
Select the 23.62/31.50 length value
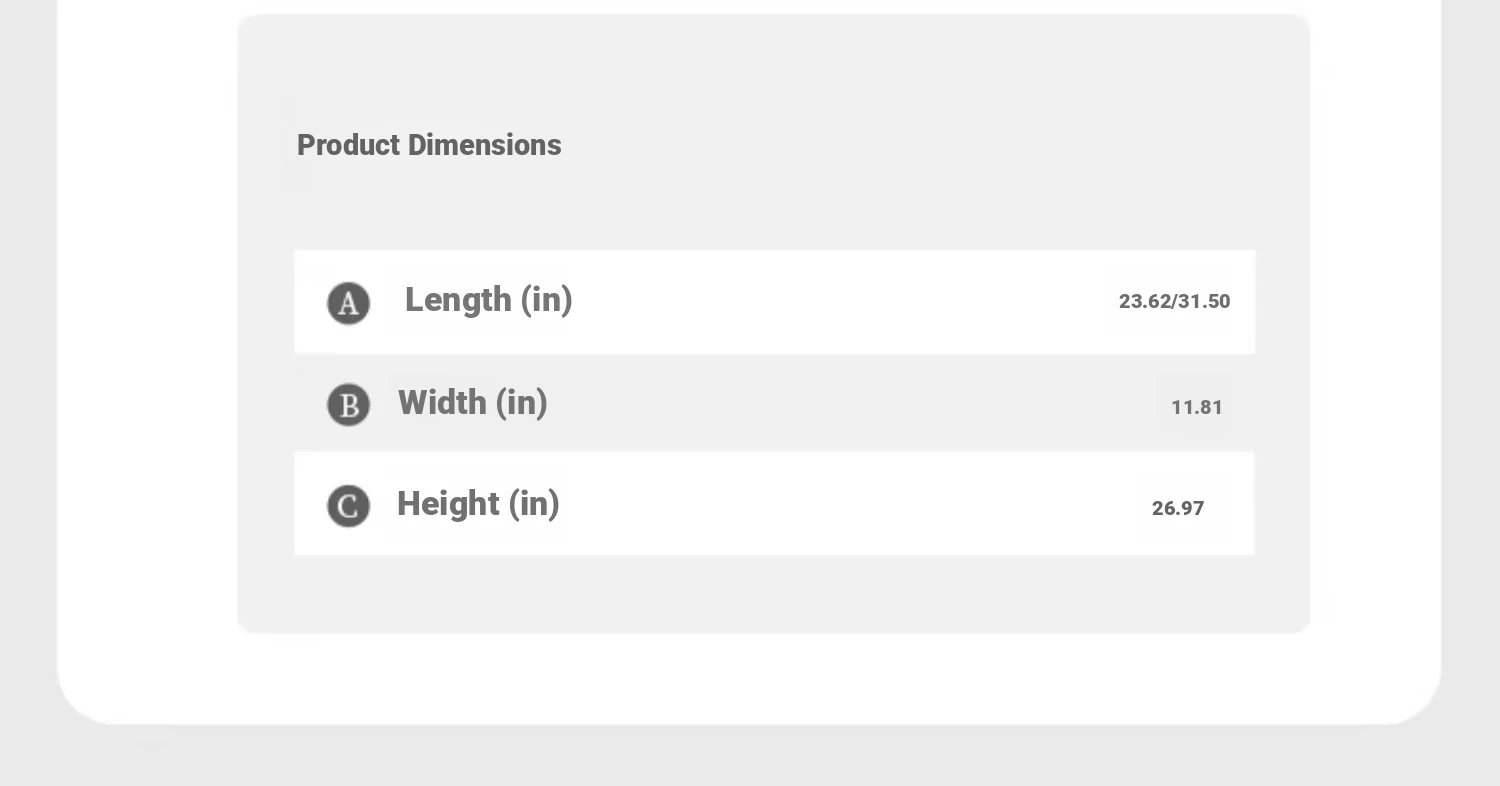click(1174, 302)
